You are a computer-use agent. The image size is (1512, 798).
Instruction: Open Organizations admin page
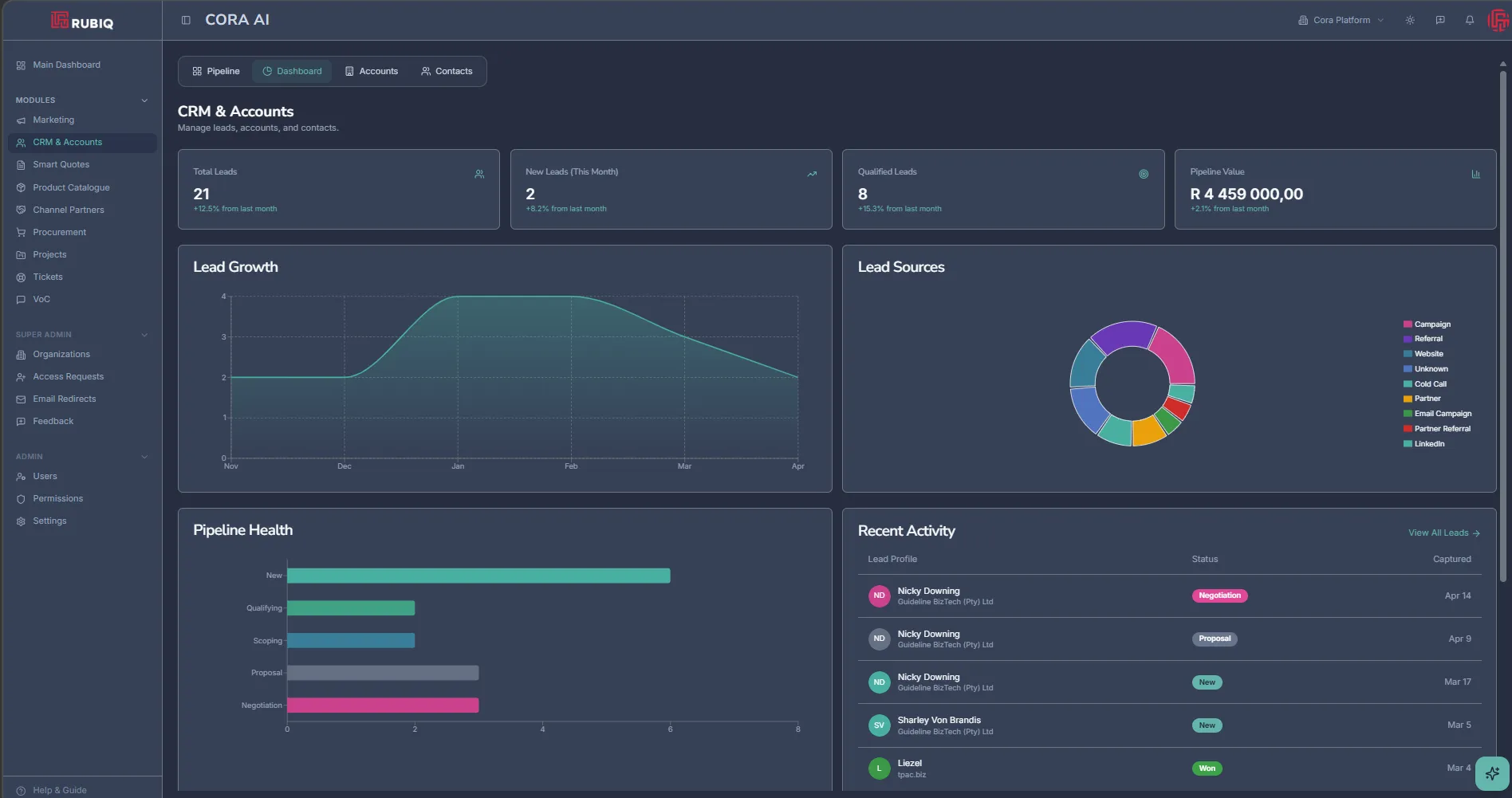click(x=61, y=354)
